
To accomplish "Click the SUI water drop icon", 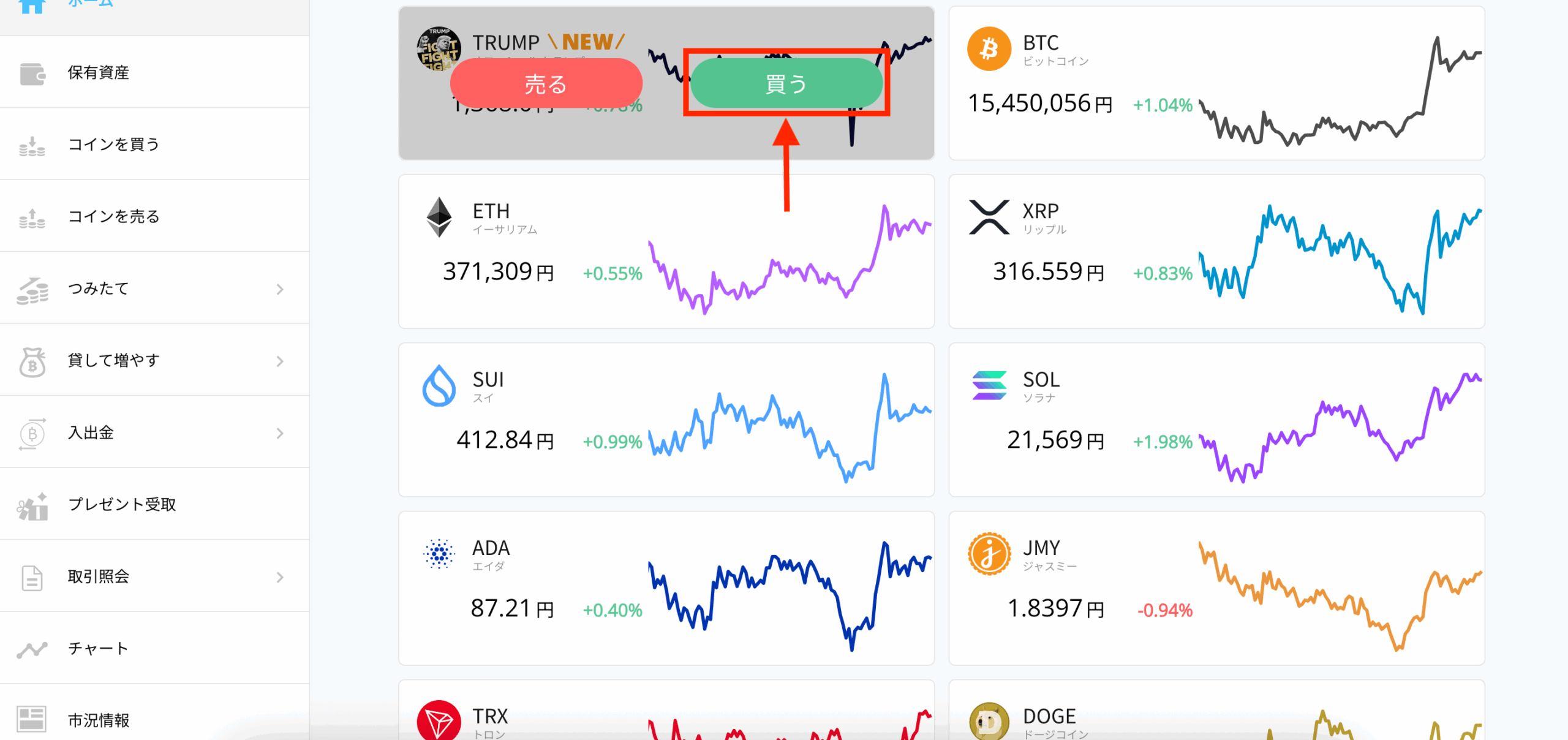I will pos(439,386).
